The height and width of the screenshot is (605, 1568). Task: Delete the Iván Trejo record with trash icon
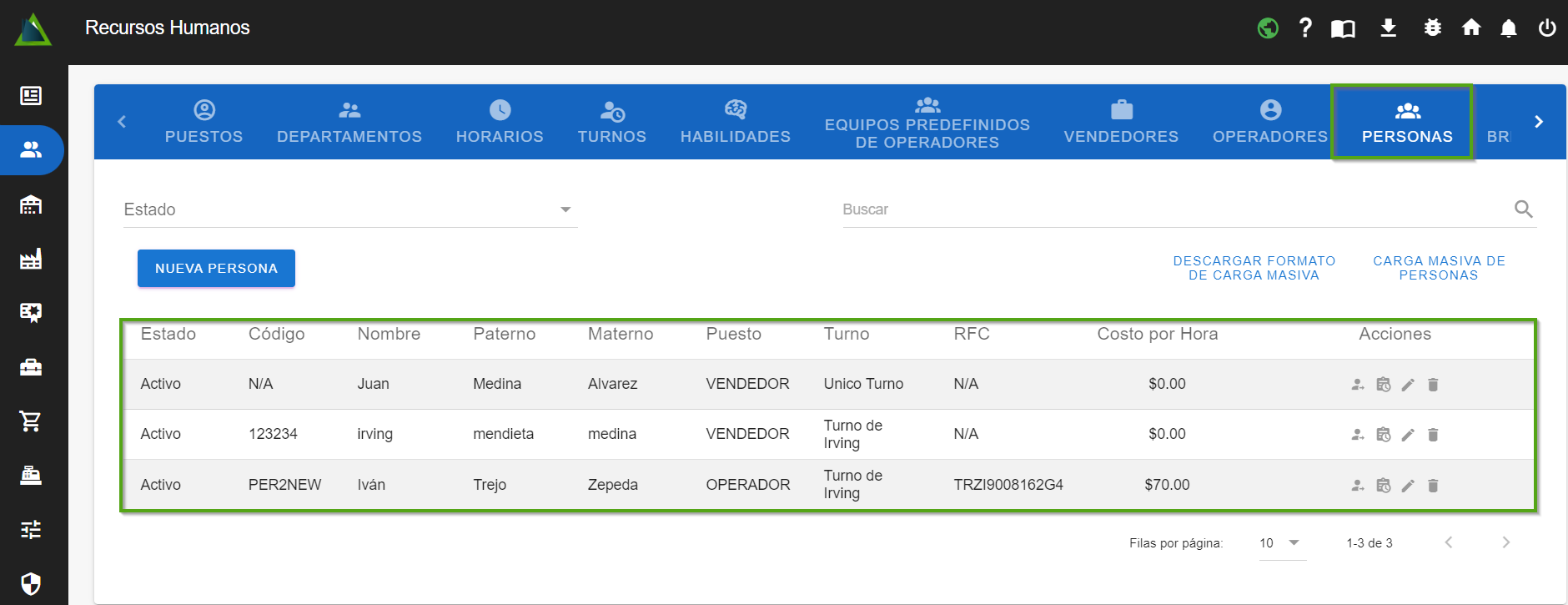[1433, 486]
